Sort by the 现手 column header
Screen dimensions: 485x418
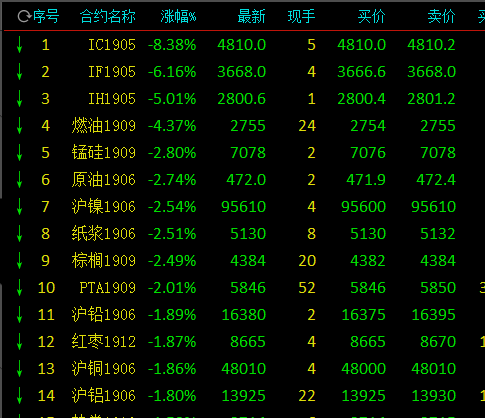click(x=301, y=16)
